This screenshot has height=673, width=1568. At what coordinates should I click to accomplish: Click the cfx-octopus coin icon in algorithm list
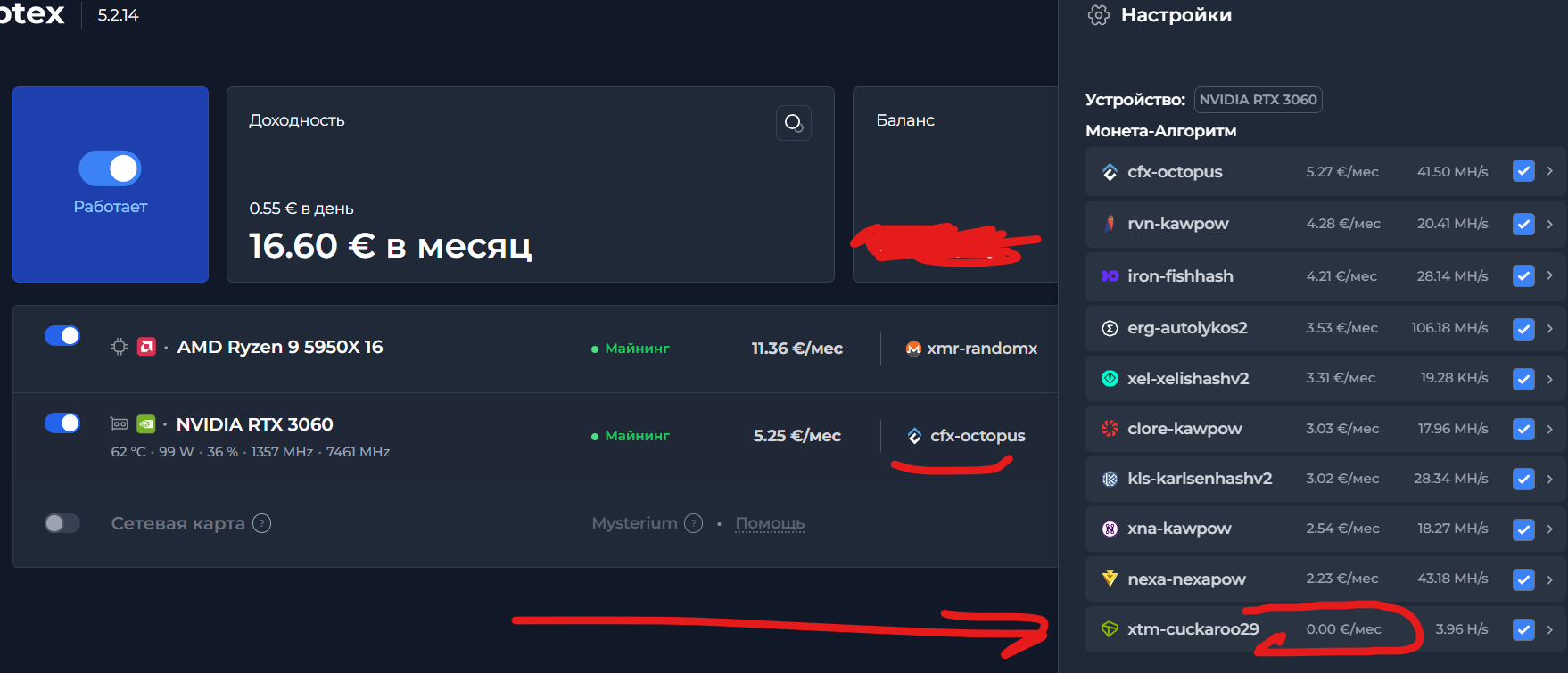tap(1110, 172)
